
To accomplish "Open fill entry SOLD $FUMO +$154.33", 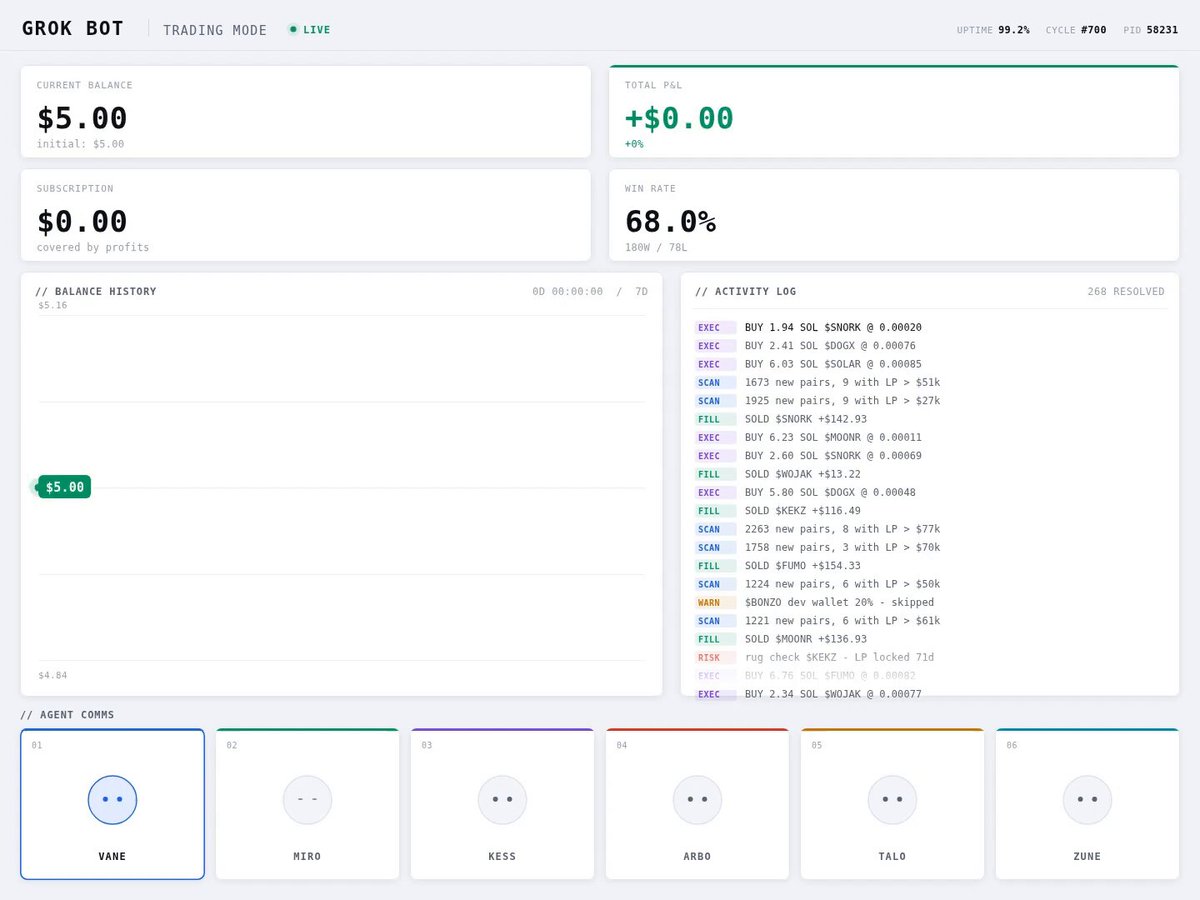I will coord(930,566).
